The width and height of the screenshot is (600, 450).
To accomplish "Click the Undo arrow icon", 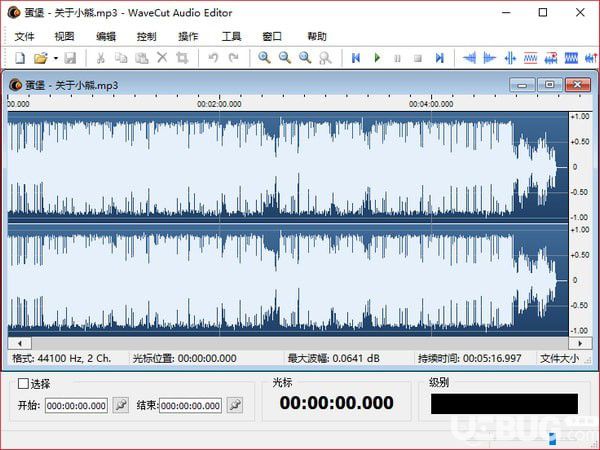I will coord(213,58).
